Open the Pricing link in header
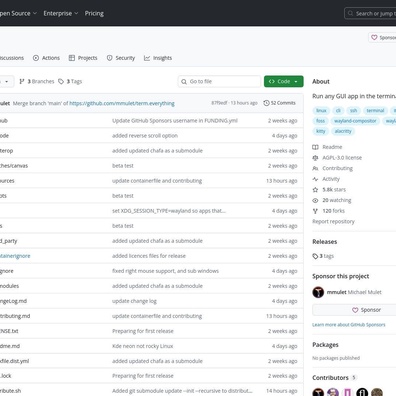This screenshot has width=396, height=396. (x=94, y=13)
